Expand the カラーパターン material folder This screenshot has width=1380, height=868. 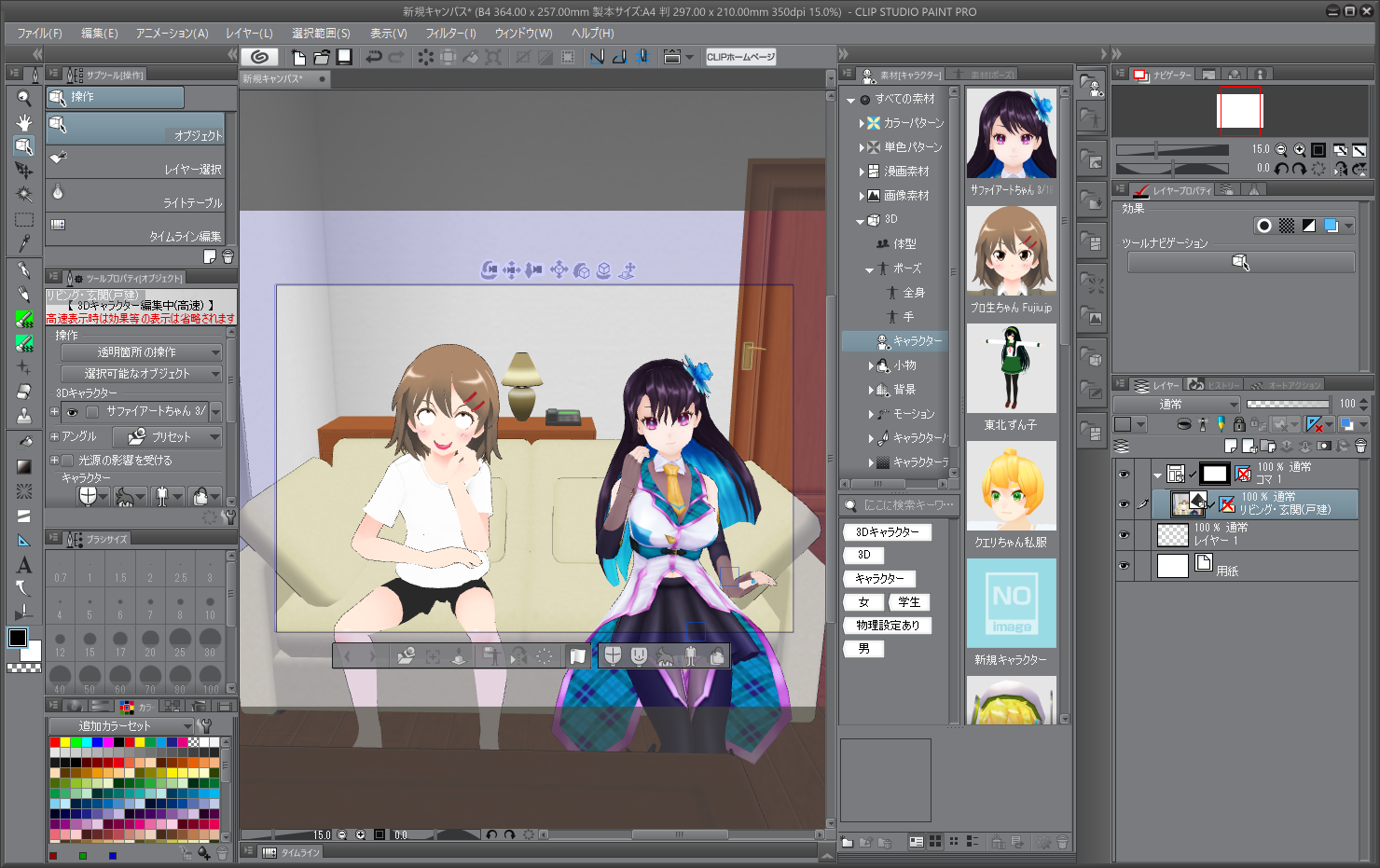(862, 123)
